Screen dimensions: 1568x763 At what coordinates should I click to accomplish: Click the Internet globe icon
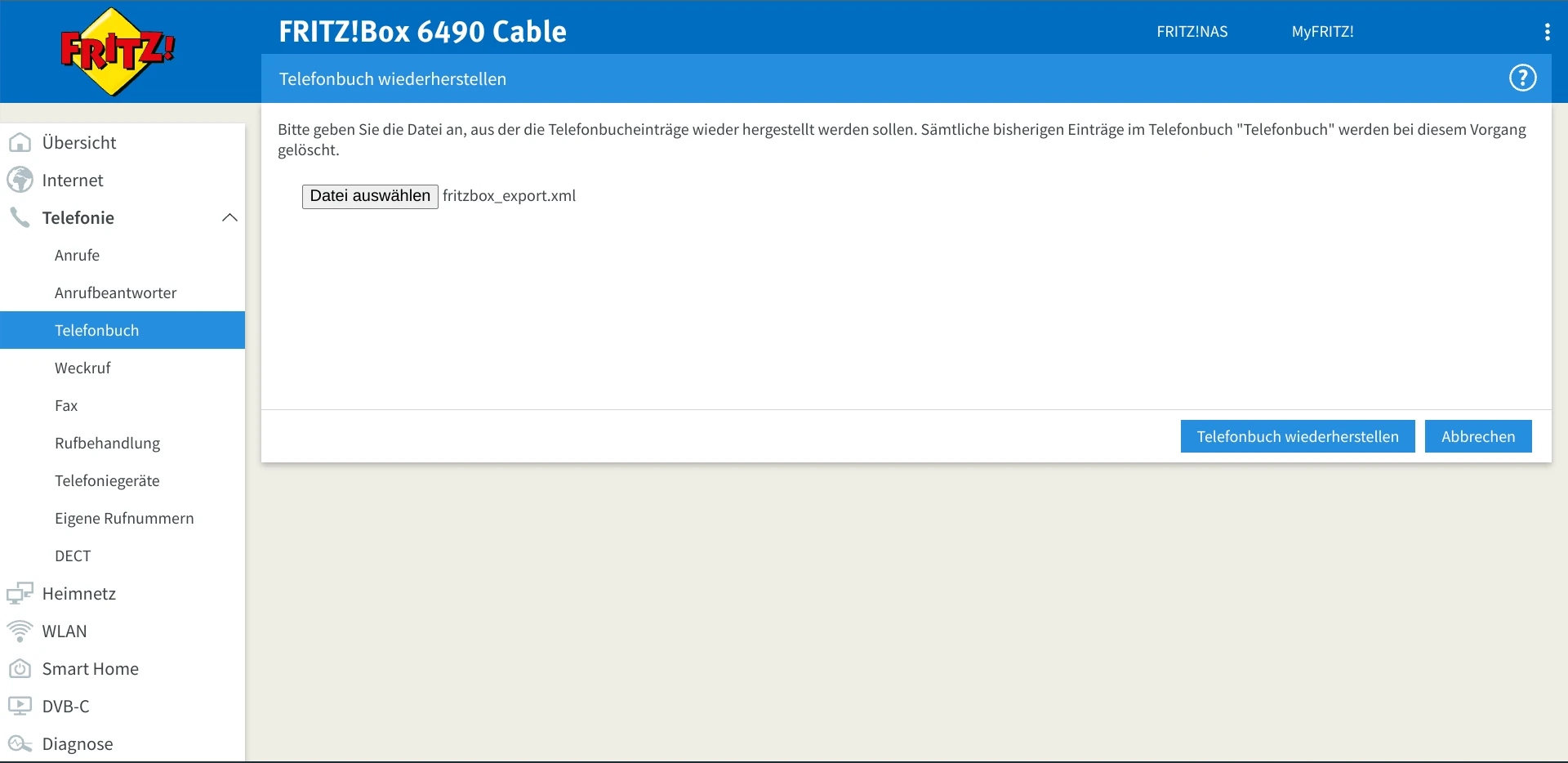(20, 180)
